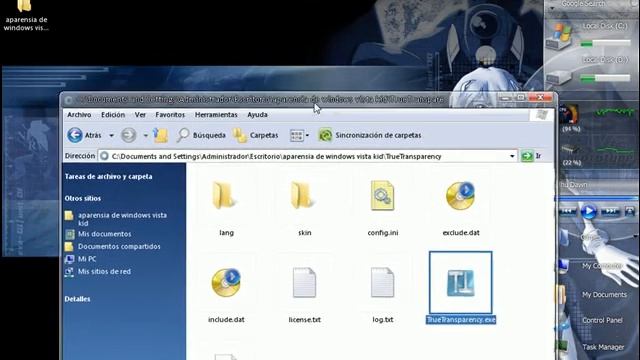Click Local Disk (C:) usage bar
Viewport: 640px width, 360px height.
(x=605, y=43)
